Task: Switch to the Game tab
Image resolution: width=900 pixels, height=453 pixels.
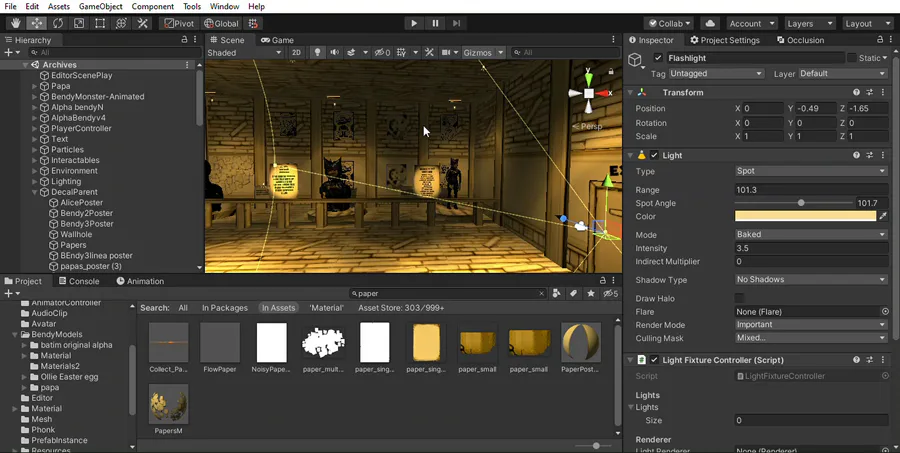Action: (277, 40)
